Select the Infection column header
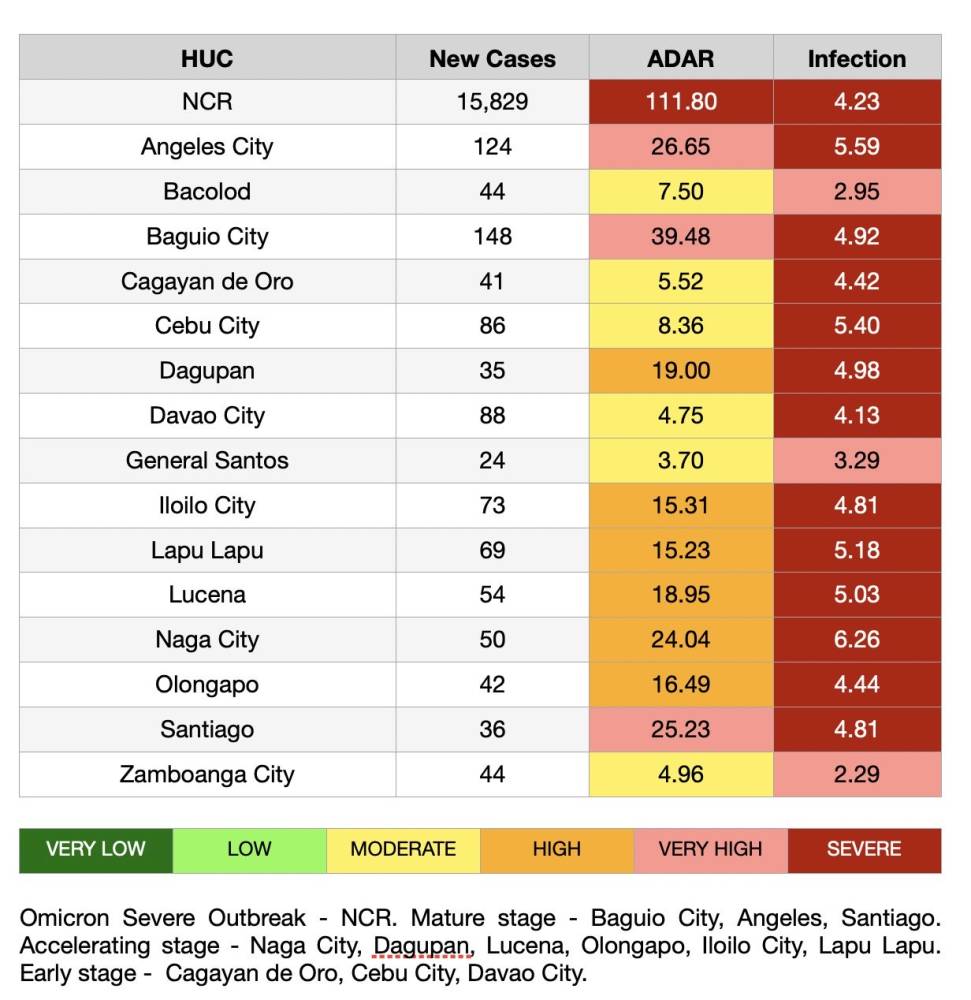This screenshot has height=1000, width=971. click(x=857, y=58)
